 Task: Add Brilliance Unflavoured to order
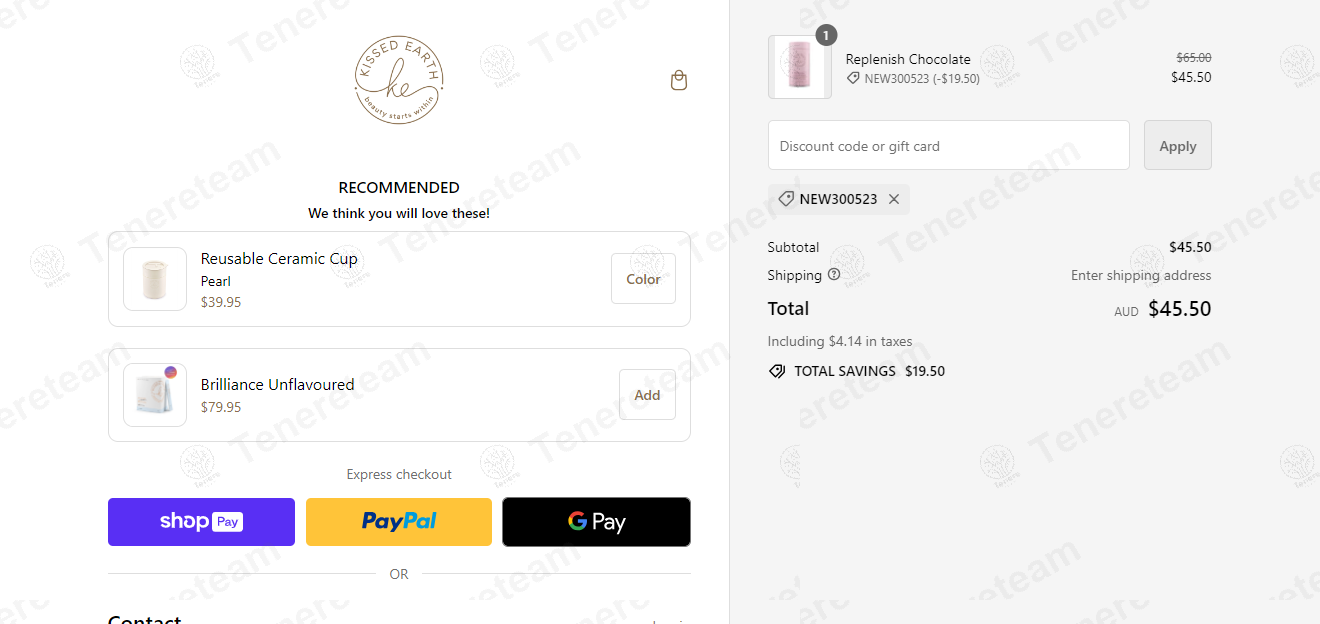click(647, 395)
